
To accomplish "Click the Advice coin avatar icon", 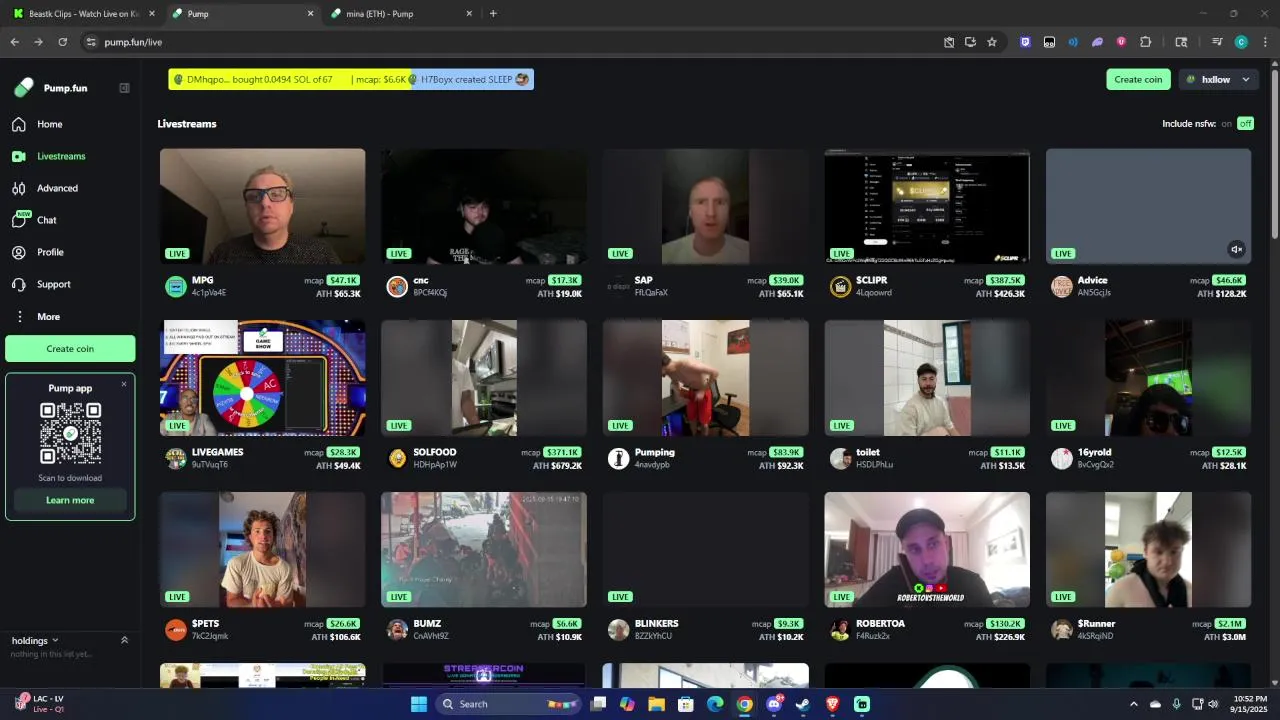I will point(1062,287).
